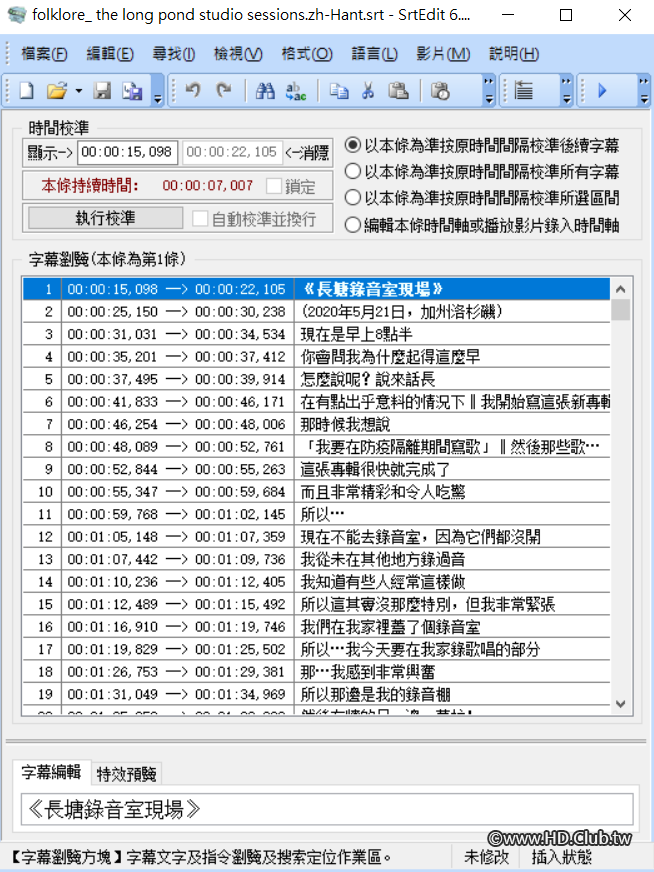Open Replace using the ab-ac icon
The height and width of the screenshot is (872, 654).
(295, 91)
